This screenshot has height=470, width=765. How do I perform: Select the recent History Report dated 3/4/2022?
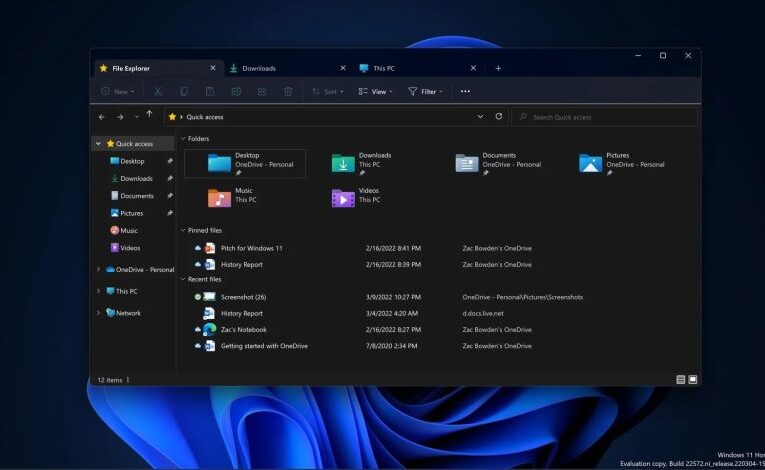point(242,313)
